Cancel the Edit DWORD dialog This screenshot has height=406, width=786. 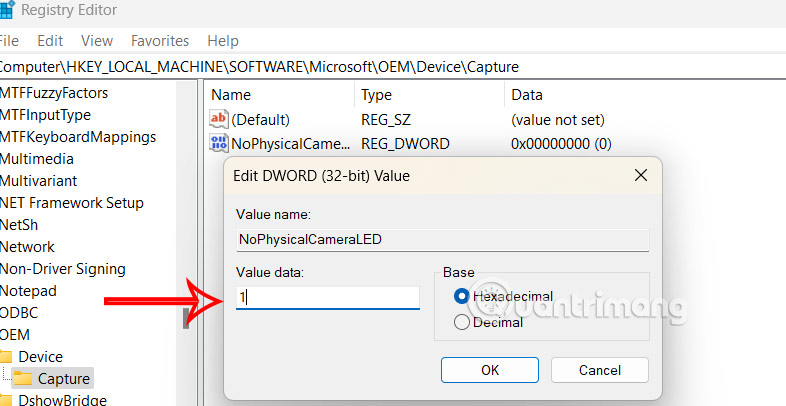click(600, 370)
